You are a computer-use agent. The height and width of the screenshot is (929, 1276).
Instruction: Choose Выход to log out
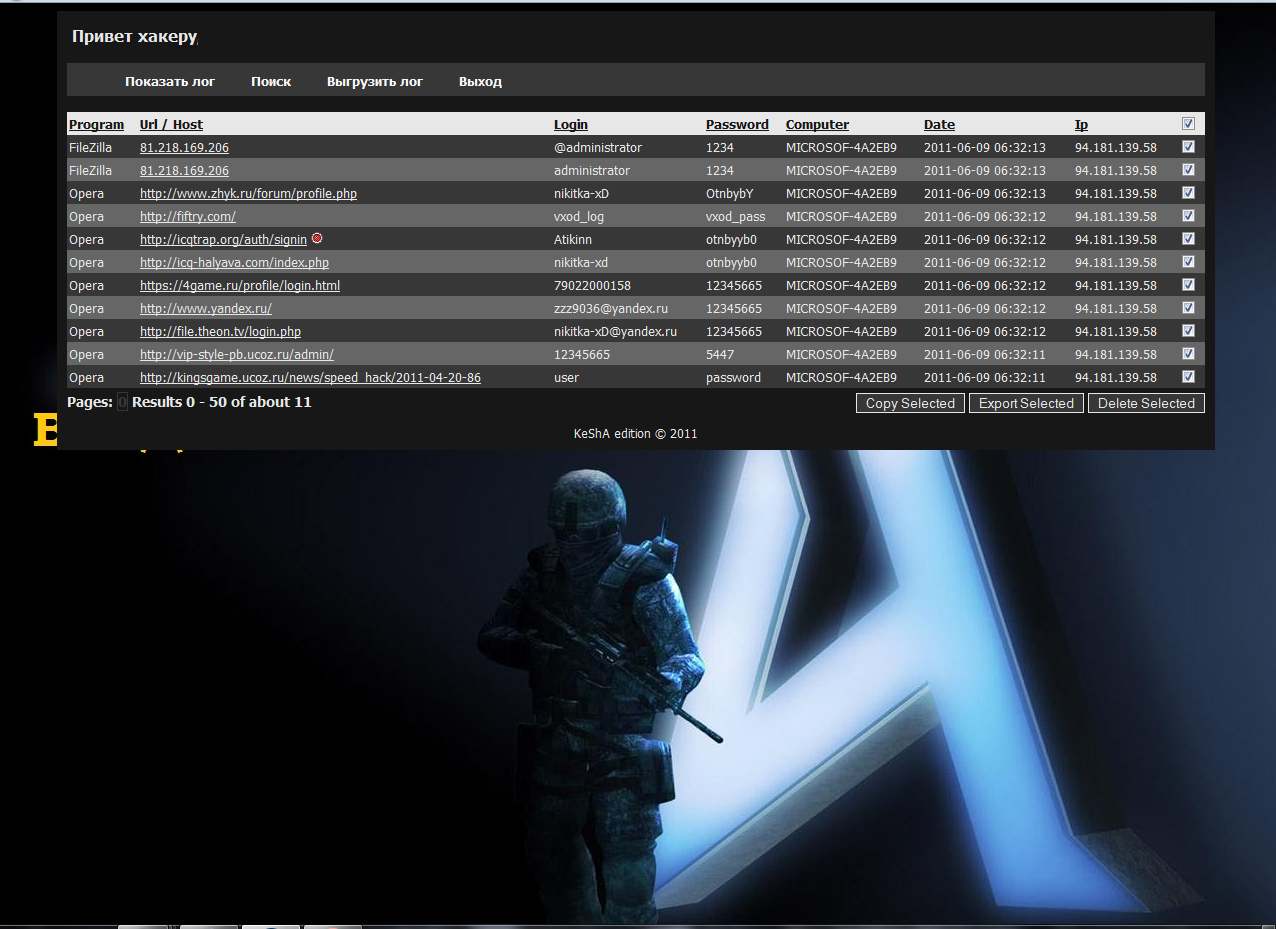(480, 82)
